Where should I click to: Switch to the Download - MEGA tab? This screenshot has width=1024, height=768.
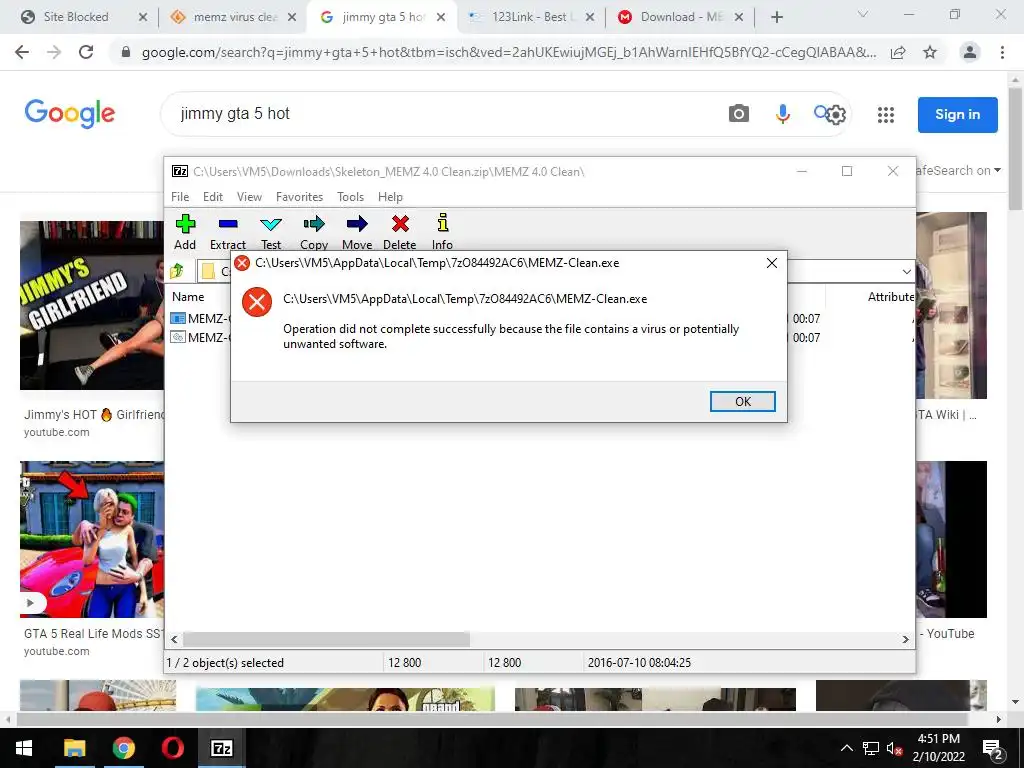[x=682, y=17]
